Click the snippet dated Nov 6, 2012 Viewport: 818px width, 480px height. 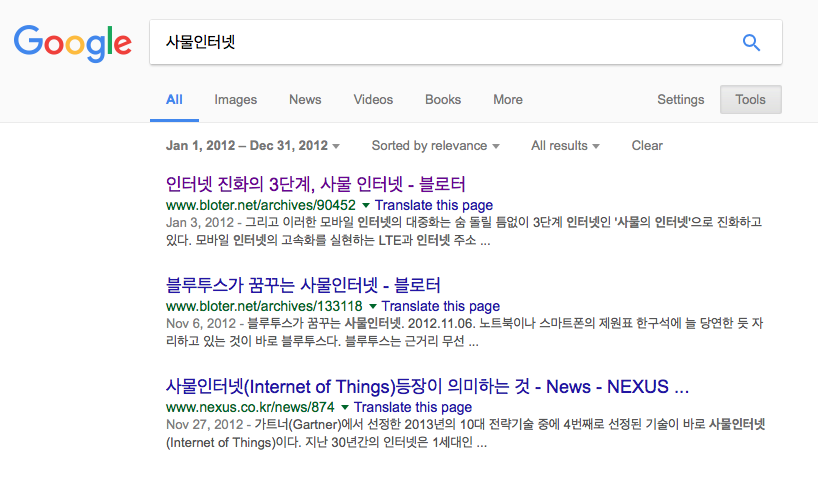coord(464,332)
